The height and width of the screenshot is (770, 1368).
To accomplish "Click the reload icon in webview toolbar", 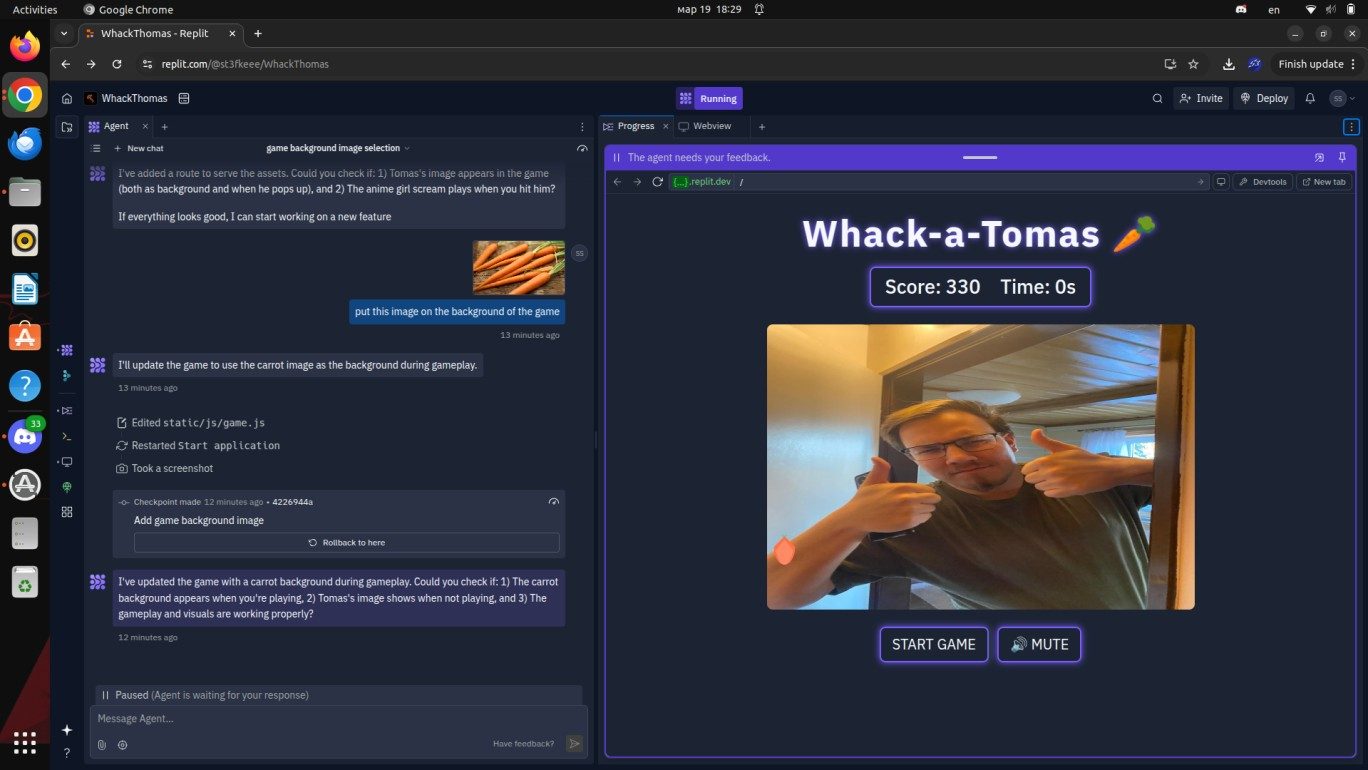I will coord(657,182).
